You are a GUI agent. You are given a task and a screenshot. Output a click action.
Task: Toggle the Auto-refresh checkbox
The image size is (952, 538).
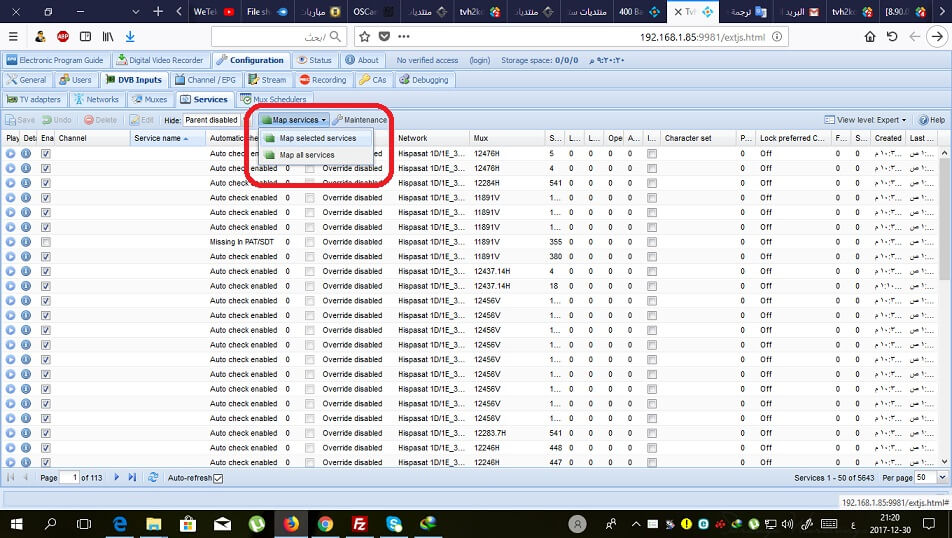pos(218,479)
